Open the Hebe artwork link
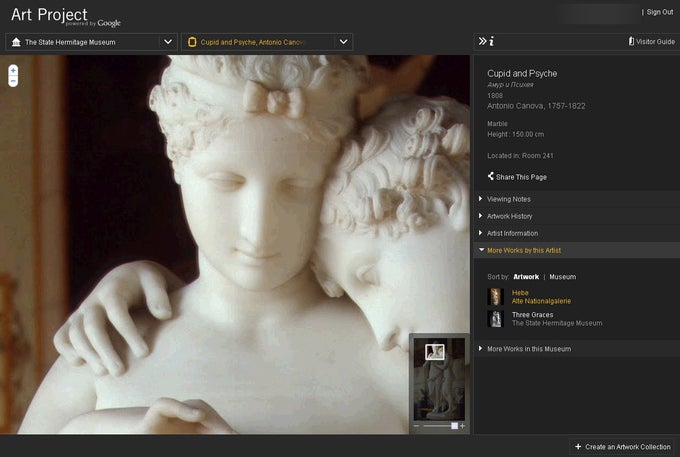The width and height of the screenshot is (680, 457). [520, 293]
